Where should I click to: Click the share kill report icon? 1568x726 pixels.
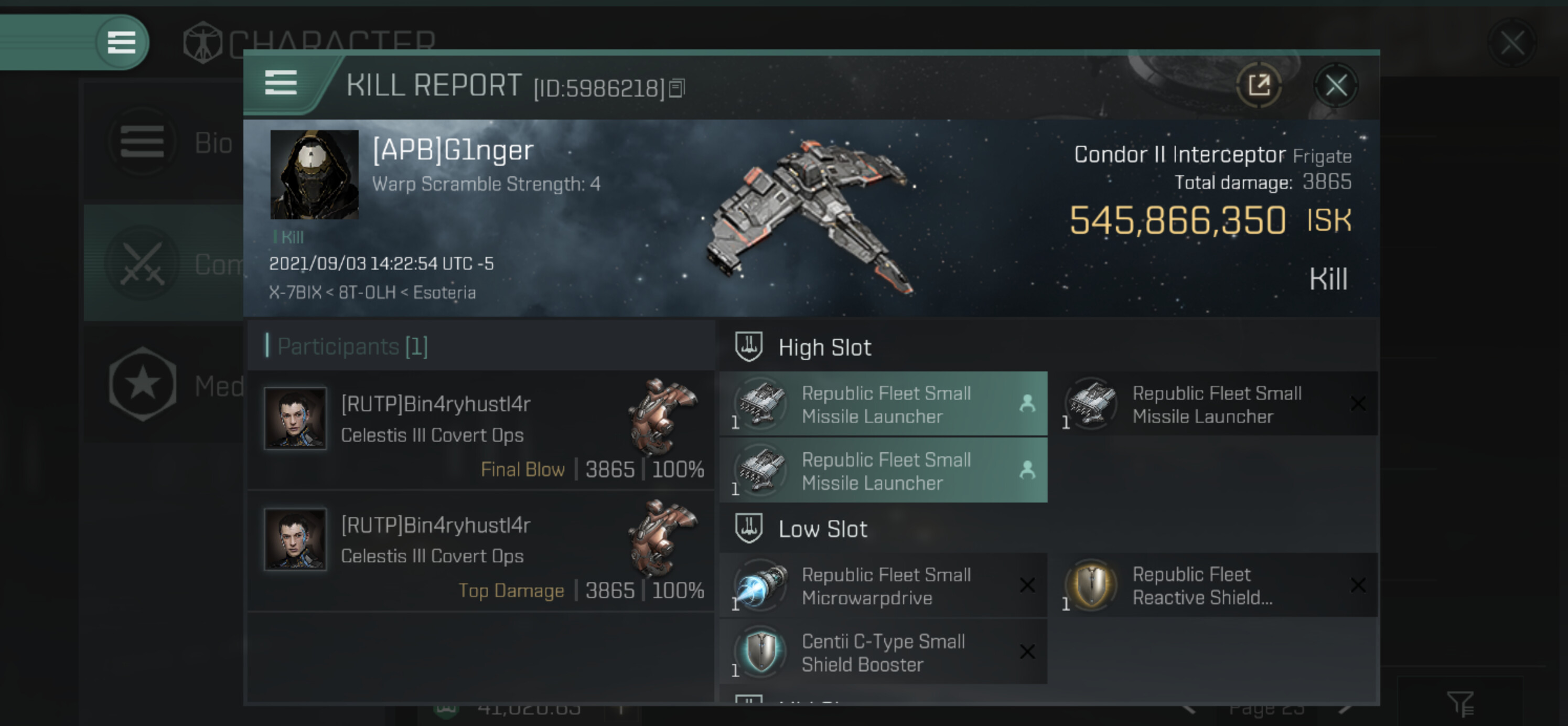[x=1258, y=86]
